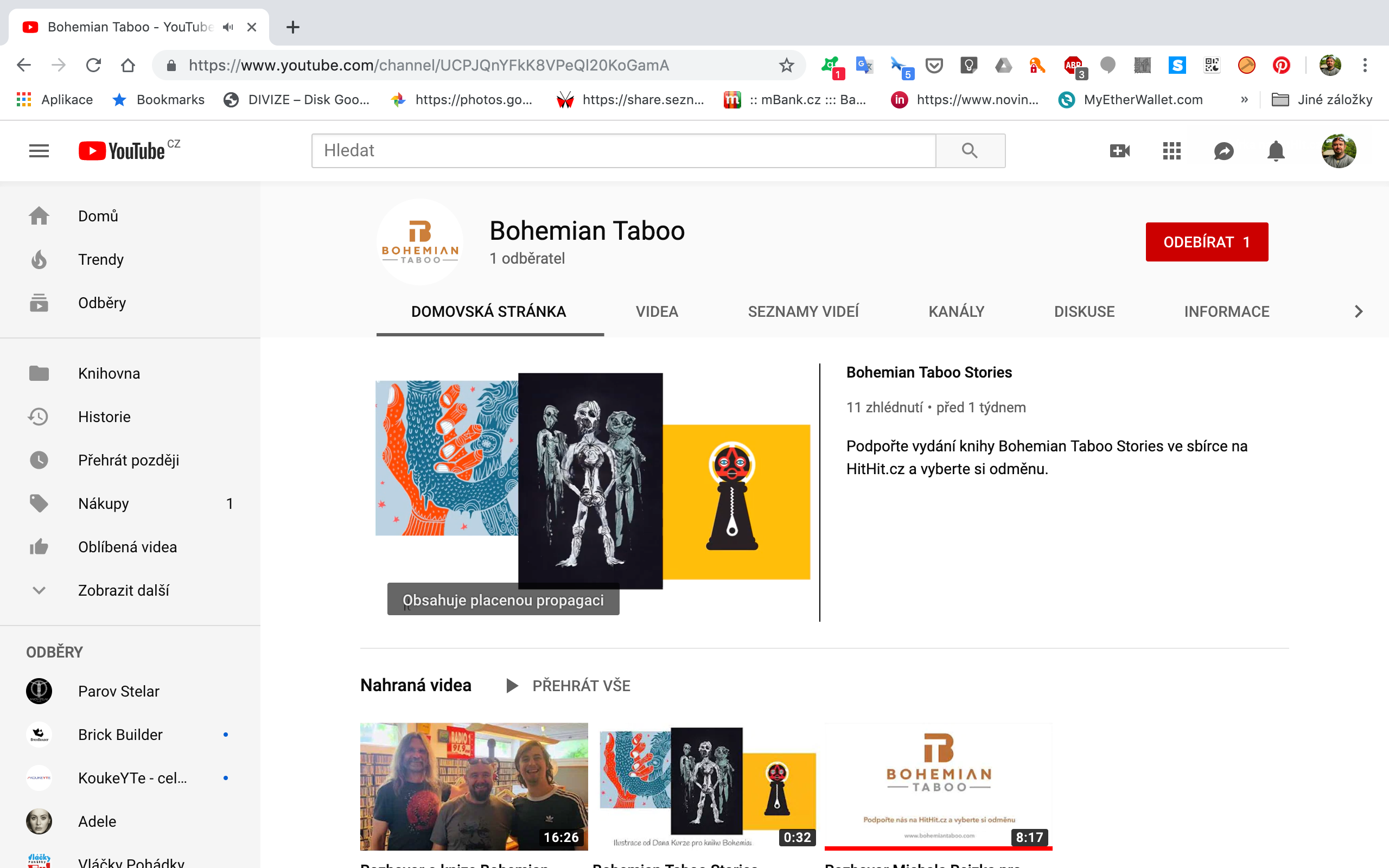Open the YouTube apps grid icon
The width and height of the screenshot is (1389, 868).
(1171, 151)
